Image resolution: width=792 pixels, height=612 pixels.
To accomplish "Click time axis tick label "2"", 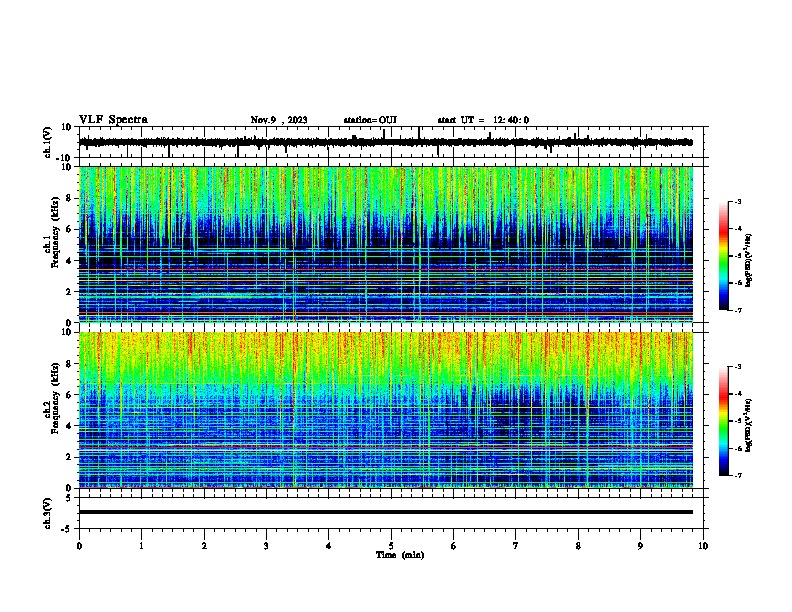I will (204, 546).
